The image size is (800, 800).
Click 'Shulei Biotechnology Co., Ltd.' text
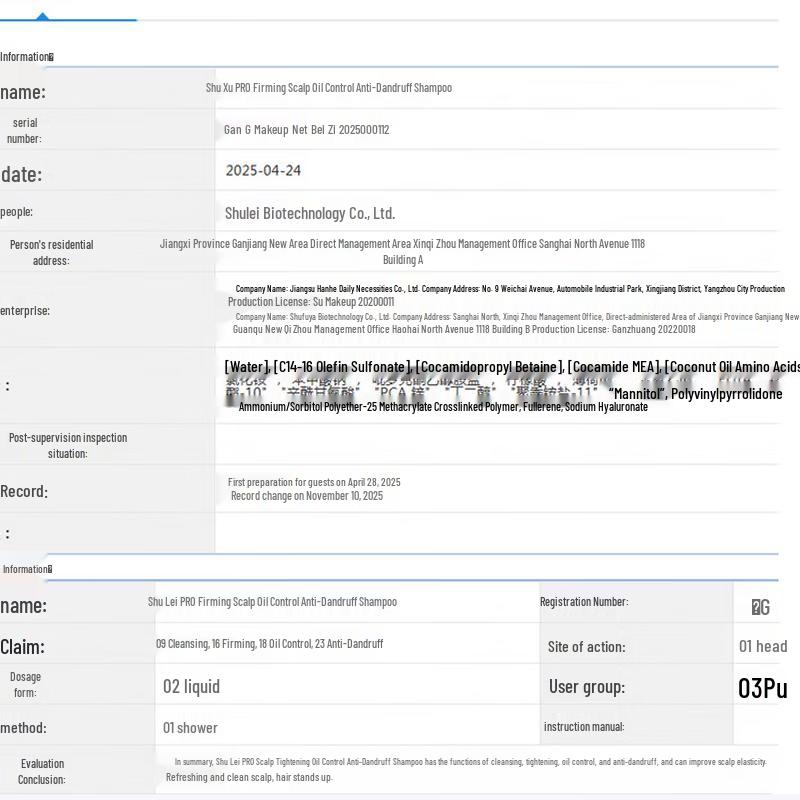coord(310,213)
